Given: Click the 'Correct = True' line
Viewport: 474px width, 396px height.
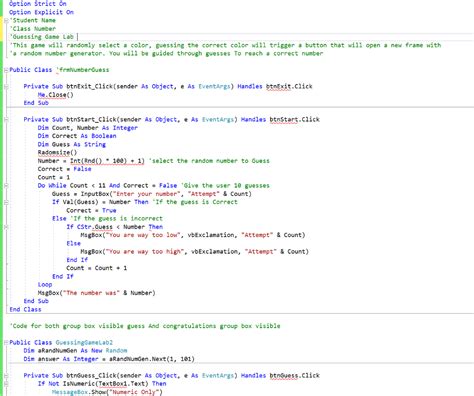Looking at the screenshot, I should tap(91, 210).
